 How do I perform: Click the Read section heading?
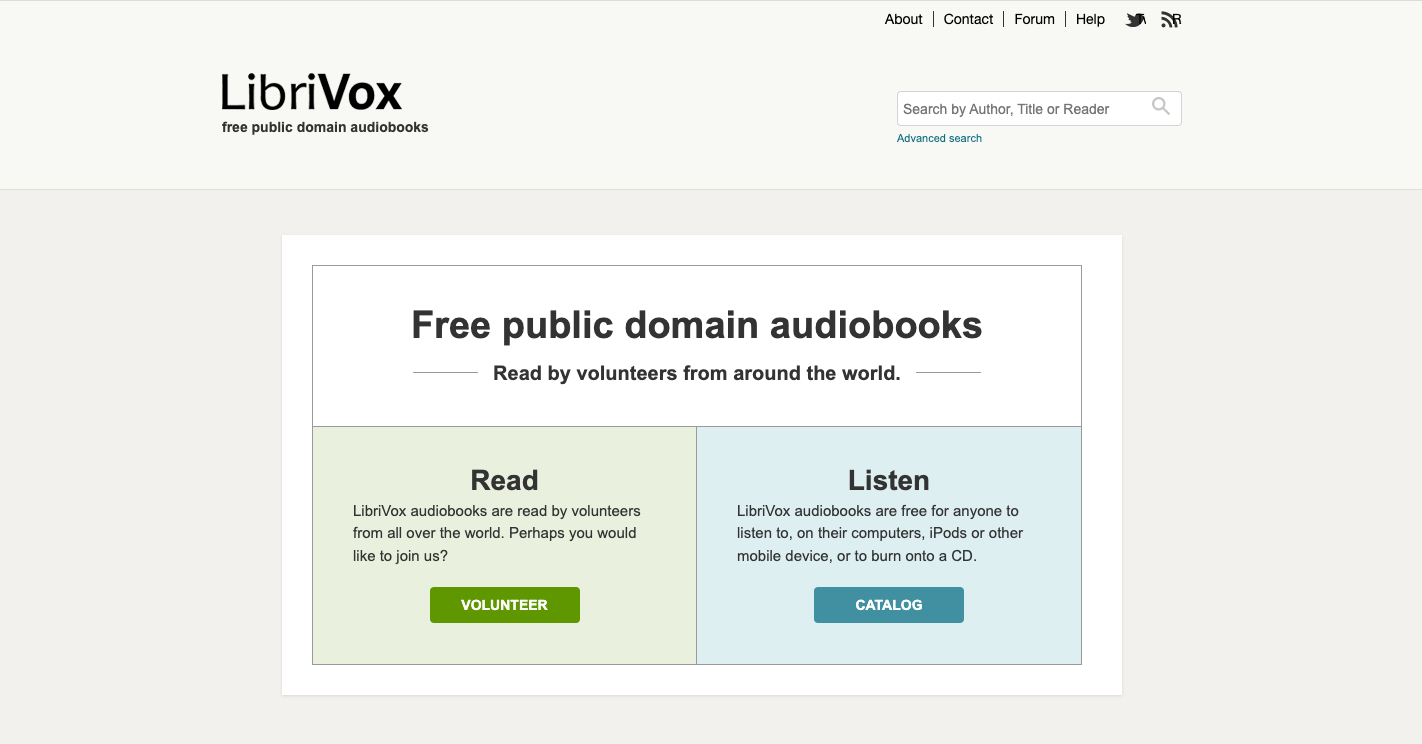[504, 480]
